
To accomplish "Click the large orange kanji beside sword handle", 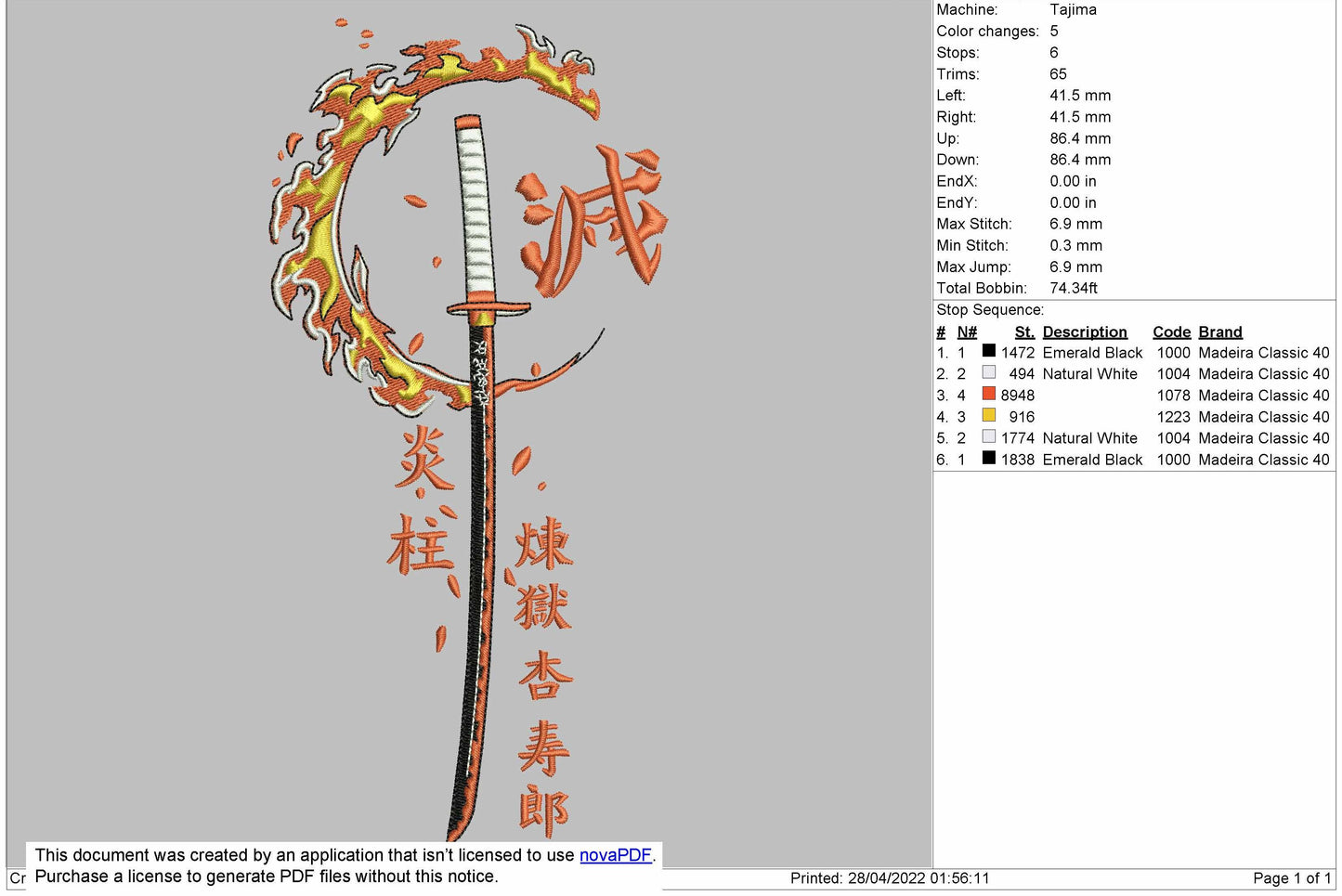I will (x=593, y=221).
